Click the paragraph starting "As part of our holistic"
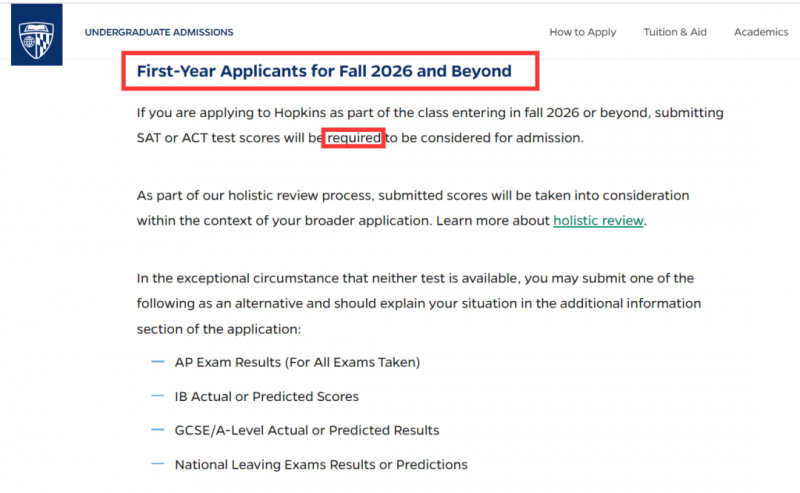This screenshot has height=493, width=800. pos(413,208)
